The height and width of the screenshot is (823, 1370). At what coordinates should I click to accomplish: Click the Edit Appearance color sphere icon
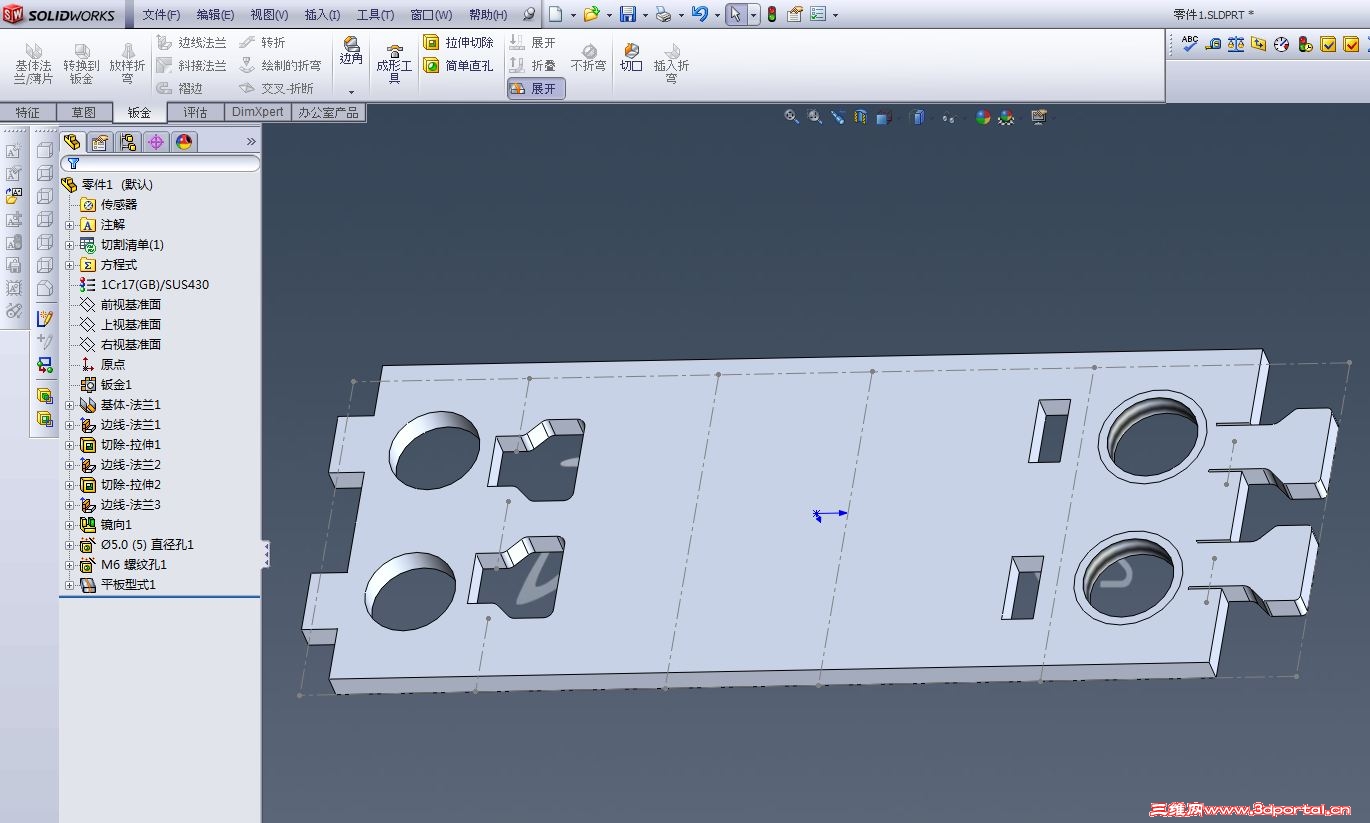tap(983, 117)
